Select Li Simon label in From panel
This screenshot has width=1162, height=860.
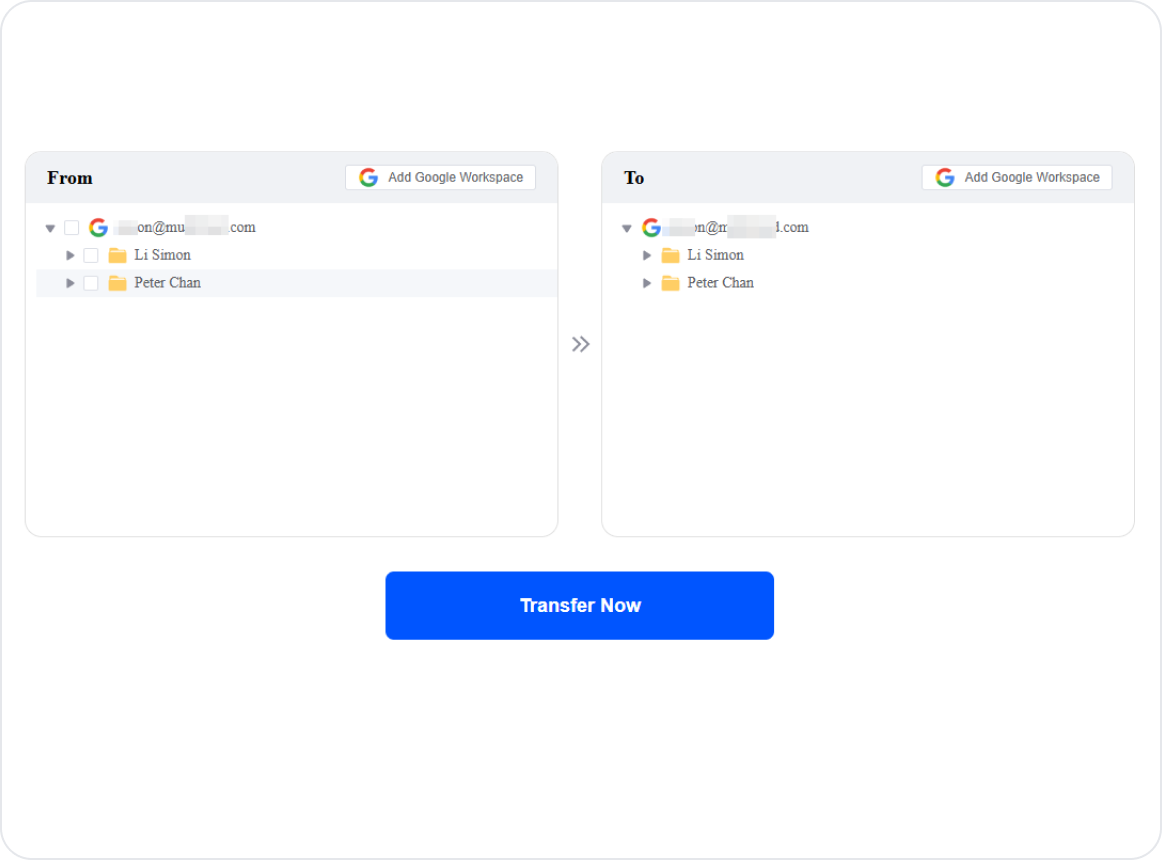[162, 255]
